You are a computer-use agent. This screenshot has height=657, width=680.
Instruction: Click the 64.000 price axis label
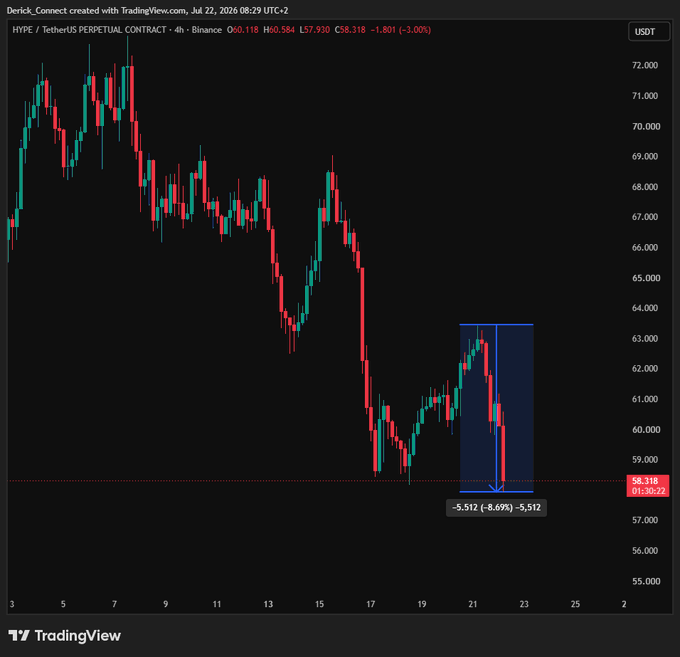[x=645, y=308]
